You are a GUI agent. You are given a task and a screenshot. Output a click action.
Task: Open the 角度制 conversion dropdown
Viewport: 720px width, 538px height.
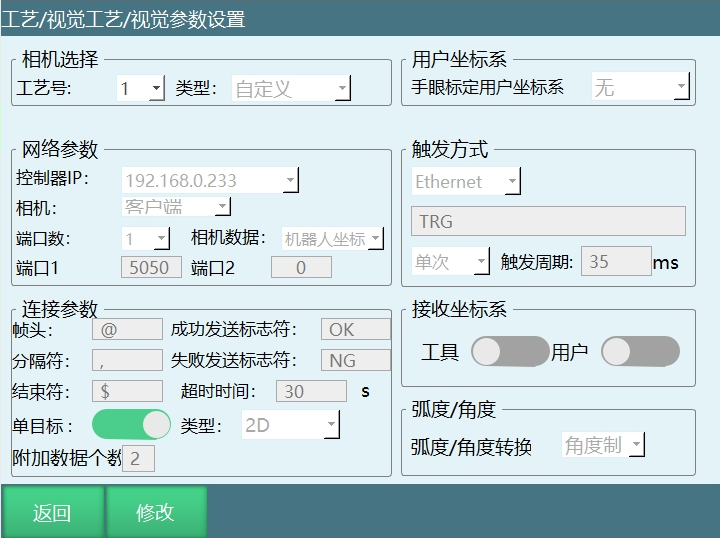[603, 446]
